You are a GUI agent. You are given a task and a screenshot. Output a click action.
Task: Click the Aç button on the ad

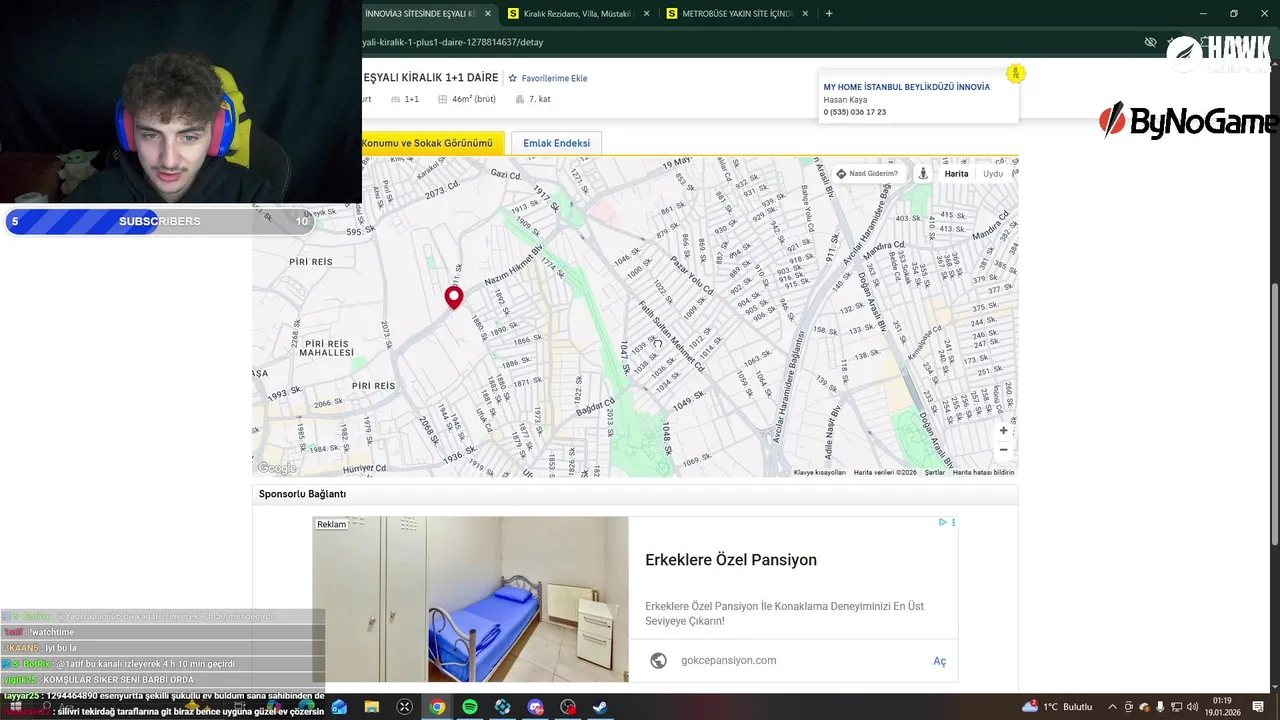click(x=939, y=661)
